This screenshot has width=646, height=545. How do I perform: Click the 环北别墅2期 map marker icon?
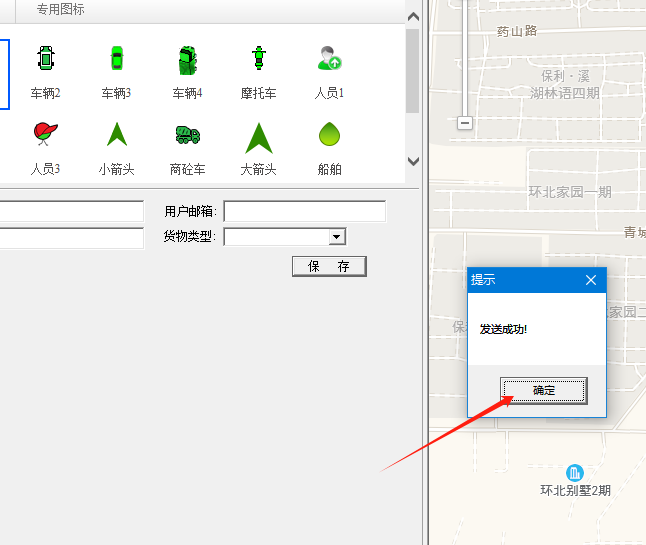pyautogui.click(x=575, y=472)
